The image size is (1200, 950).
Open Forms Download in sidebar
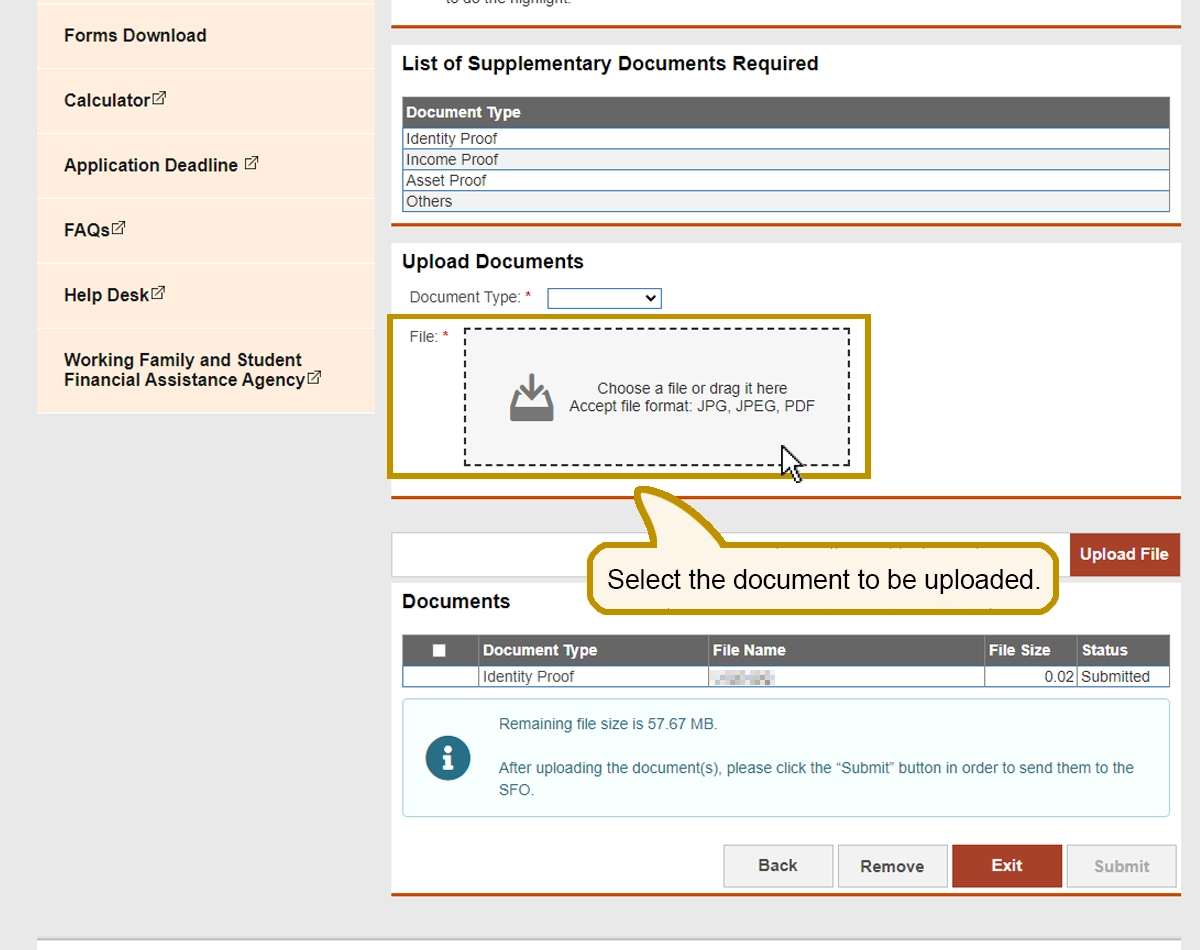(135, 35)
